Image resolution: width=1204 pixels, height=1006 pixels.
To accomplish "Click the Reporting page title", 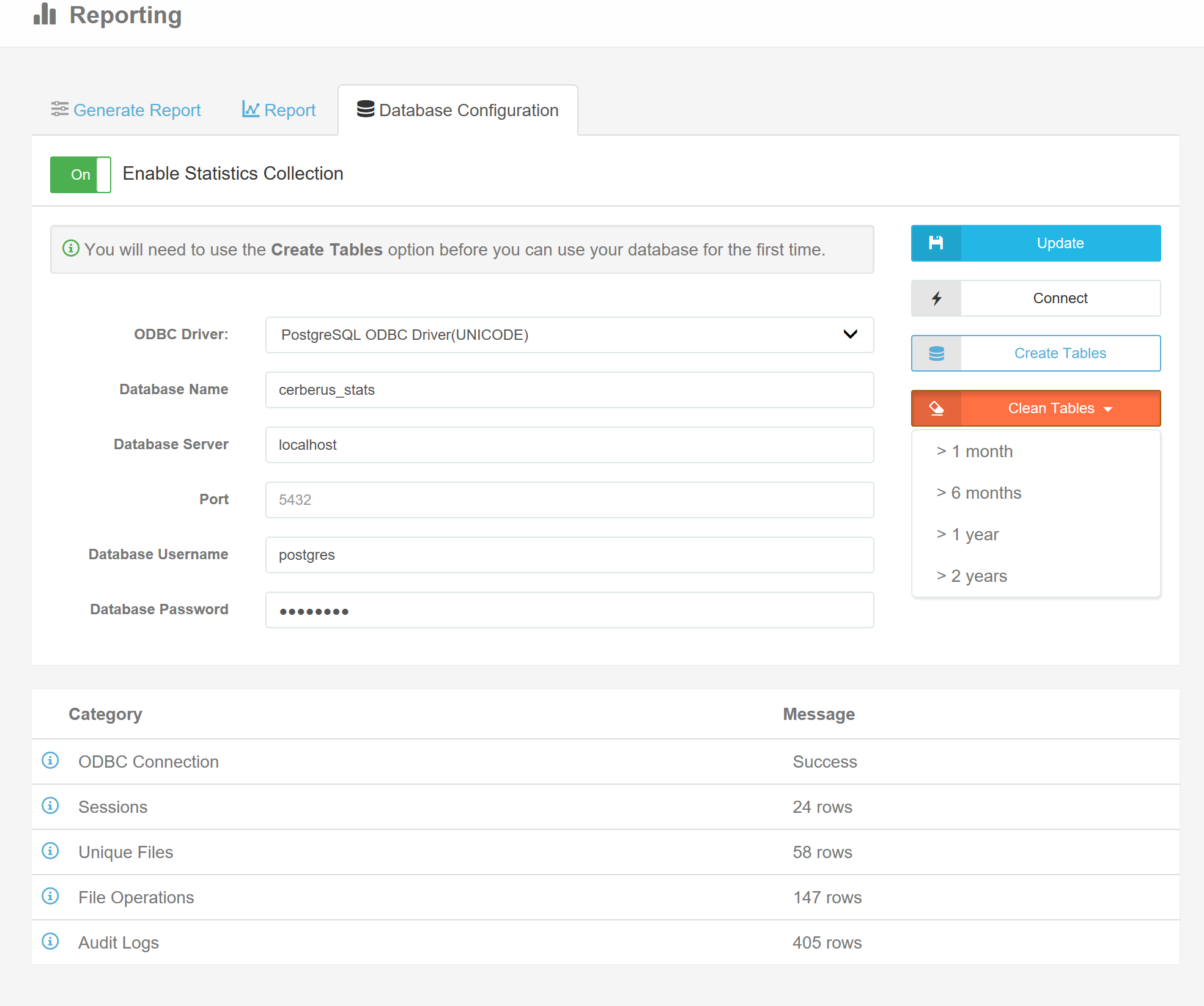I will [125, 15].
